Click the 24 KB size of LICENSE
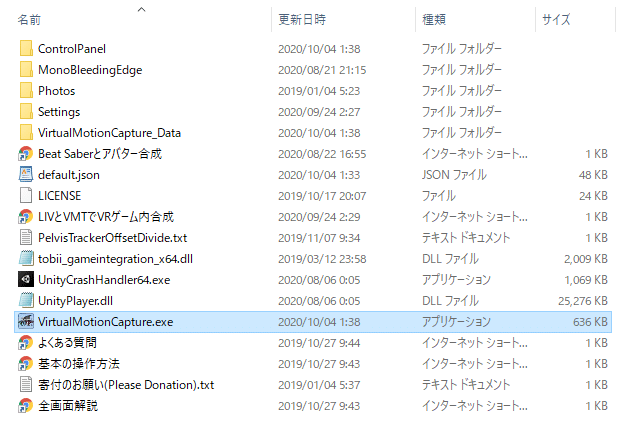Screen dimensions: 630x440 point(593,196)
